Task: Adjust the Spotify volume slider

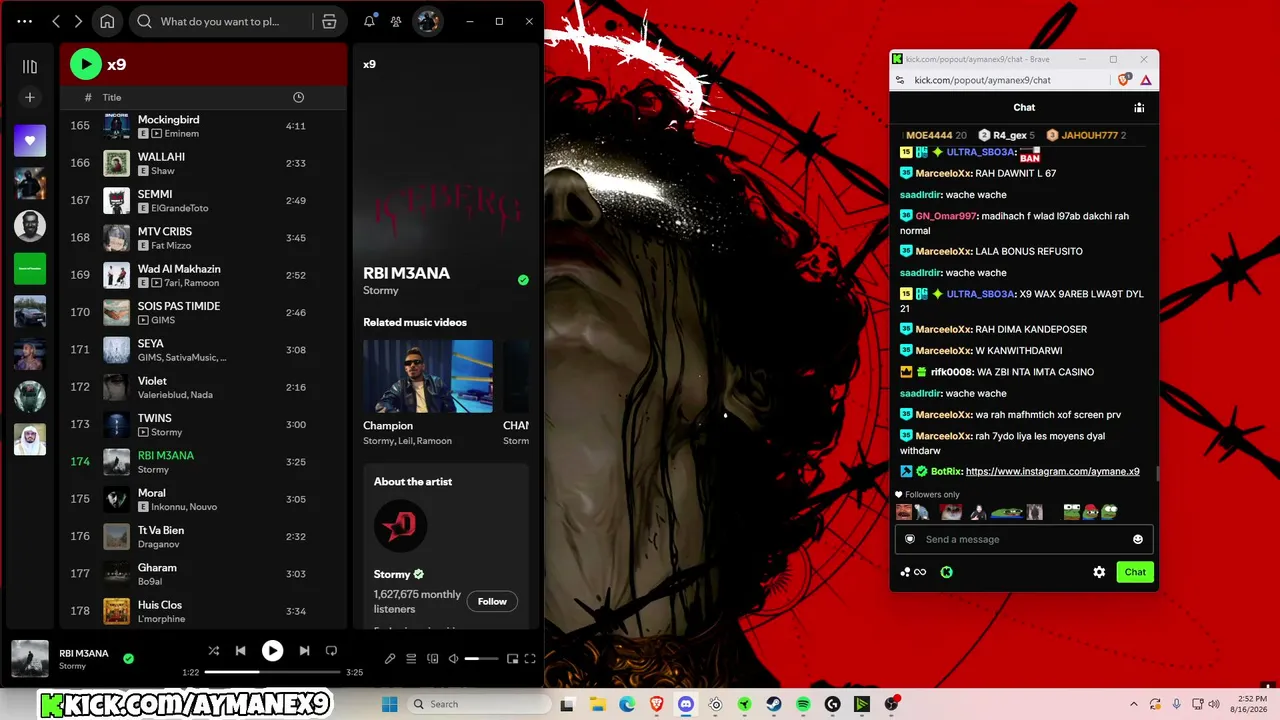Action: pyautogui.click(x=481, y=659)
